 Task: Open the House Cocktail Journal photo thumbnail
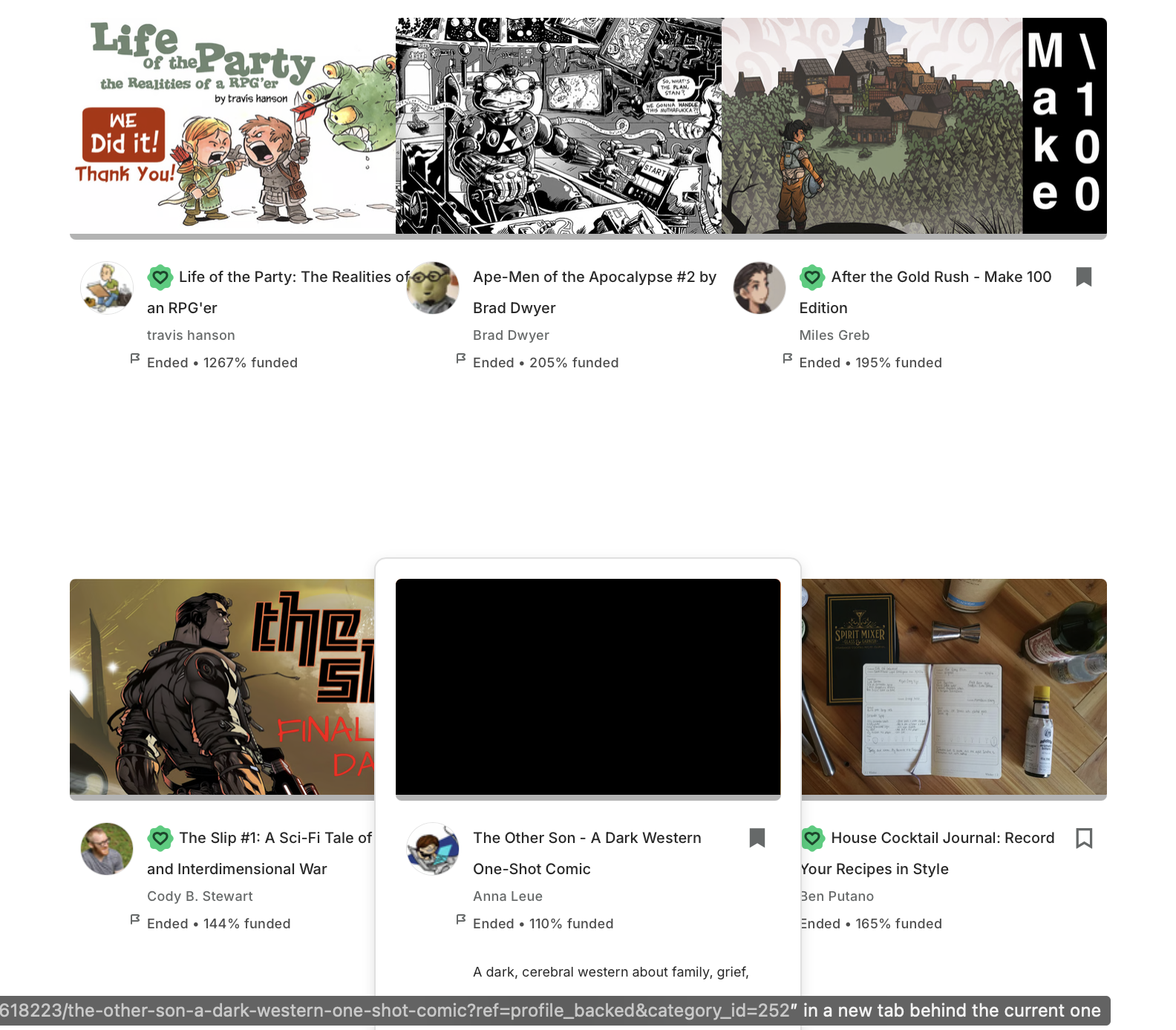(954, 686)
